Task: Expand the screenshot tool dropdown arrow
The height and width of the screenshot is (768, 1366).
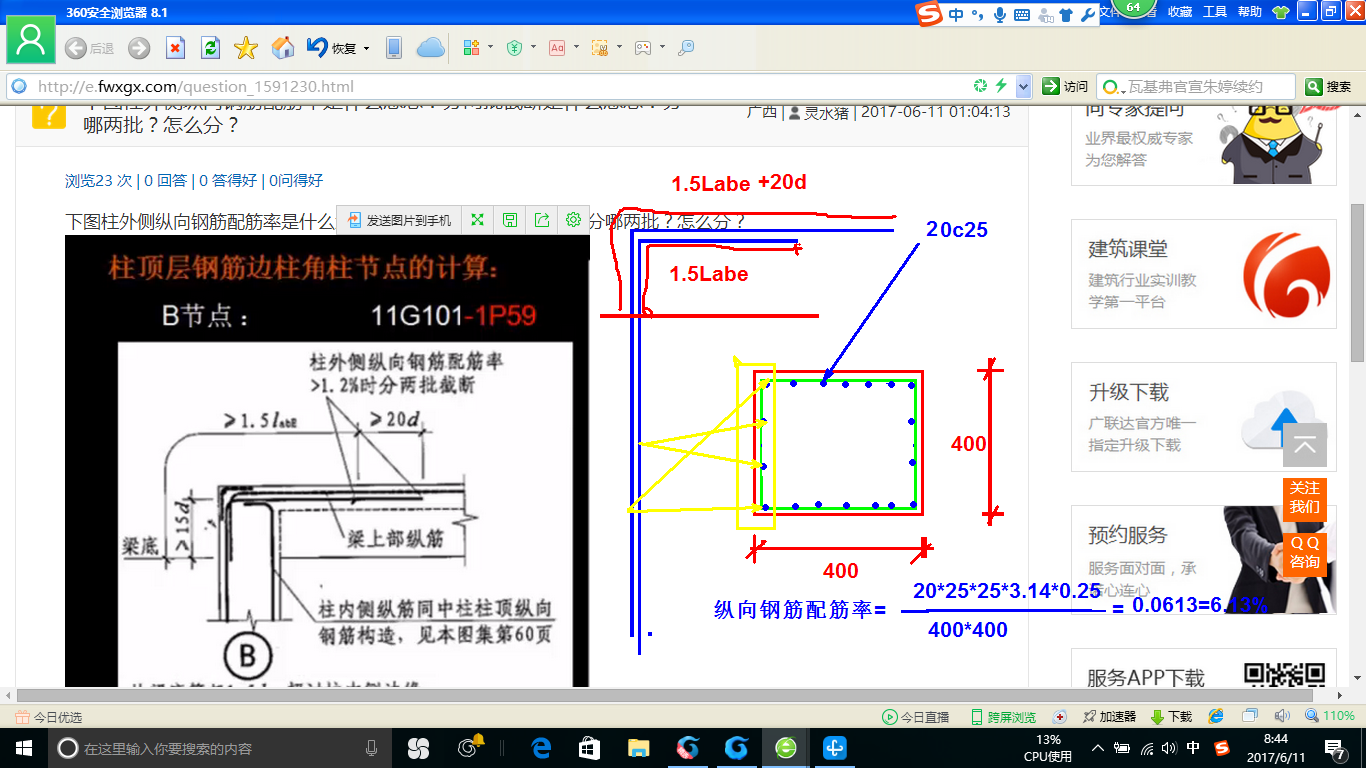Action: 618,48
